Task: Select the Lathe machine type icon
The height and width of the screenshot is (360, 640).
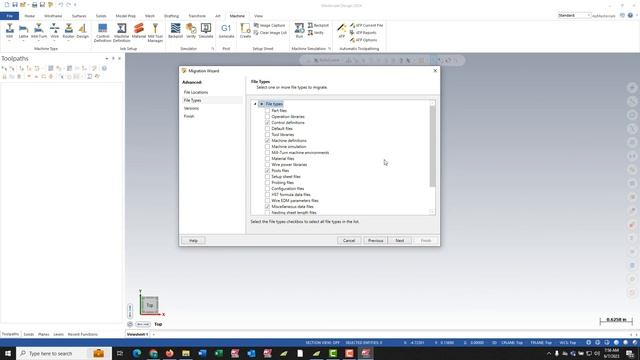Action: coord(24,31)
